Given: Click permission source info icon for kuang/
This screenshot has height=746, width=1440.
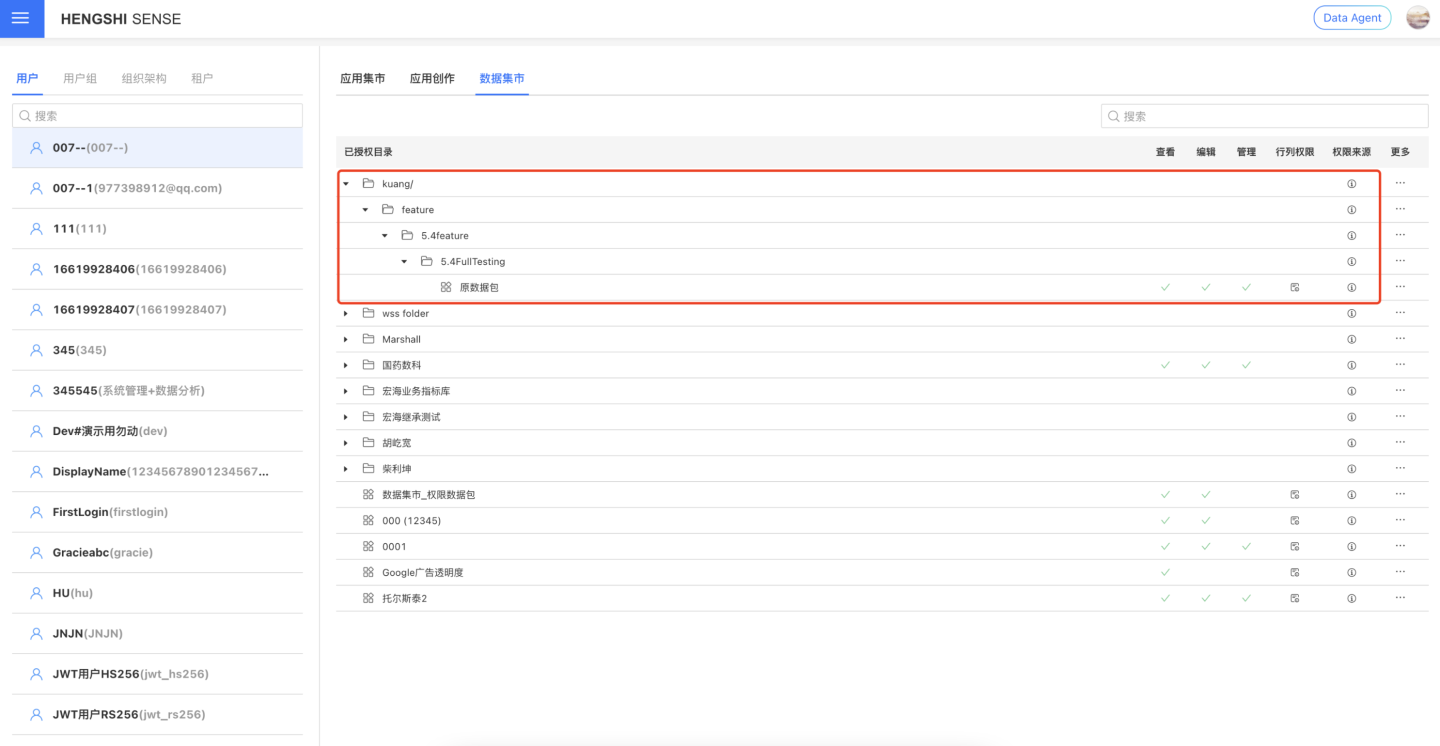Looking at the screenshot, I should [x=1351, y=184].
